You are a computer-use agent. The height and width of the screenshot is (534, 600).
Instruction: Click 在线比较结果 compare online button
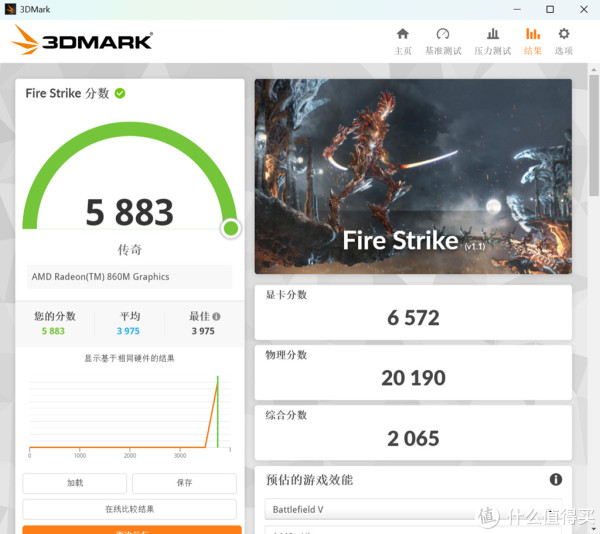[130, 509]
